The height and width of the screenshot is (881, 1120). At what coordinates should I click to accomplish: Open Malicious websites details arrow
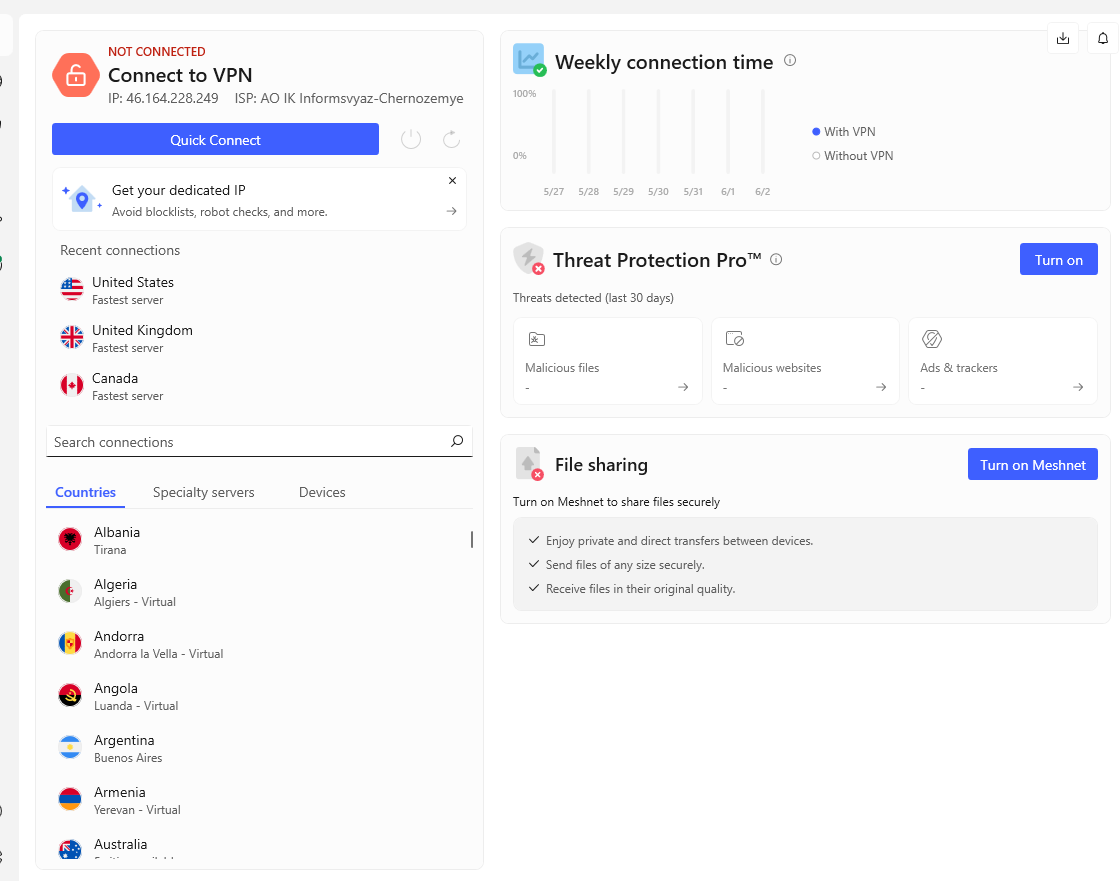(x=881, y=387)
